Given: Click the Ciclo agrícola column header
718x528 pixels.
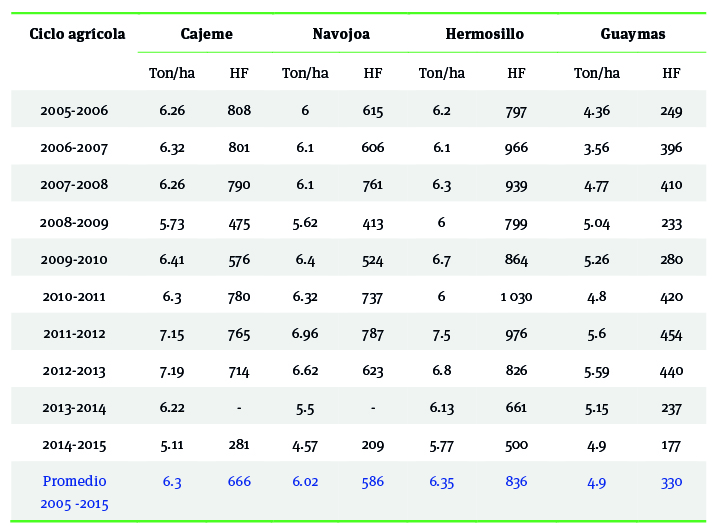Looking at the screenshot, I should click(77, 34).
